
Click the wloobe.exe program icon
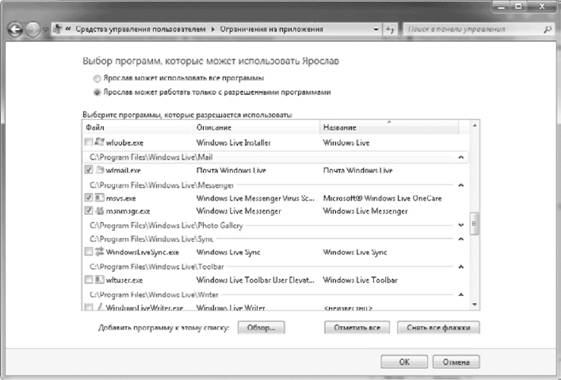[99, 142]
